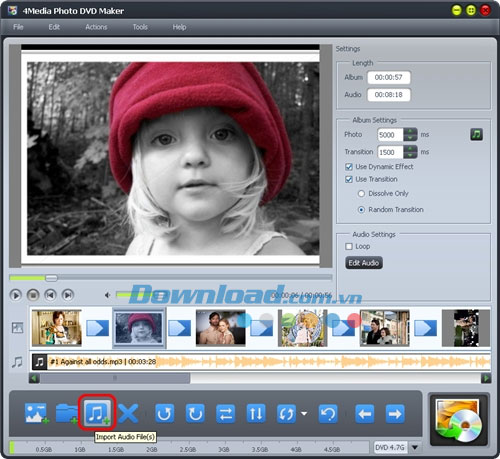Screen dimensions: 500x459
Task: Select the circular wedding photo thumbnail
Action: pyautogui.click(x=303, y=327)
